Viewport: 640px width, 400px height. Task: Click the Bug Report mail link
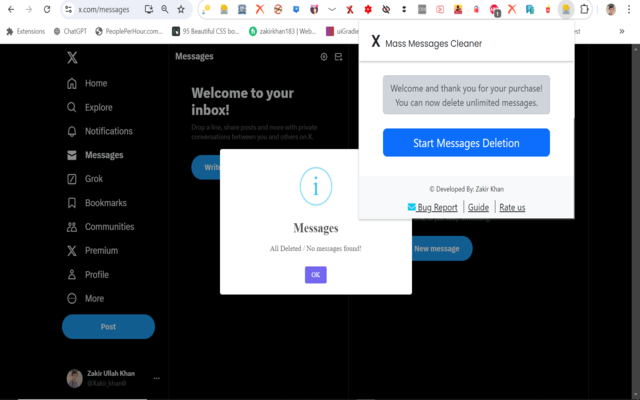432,207
